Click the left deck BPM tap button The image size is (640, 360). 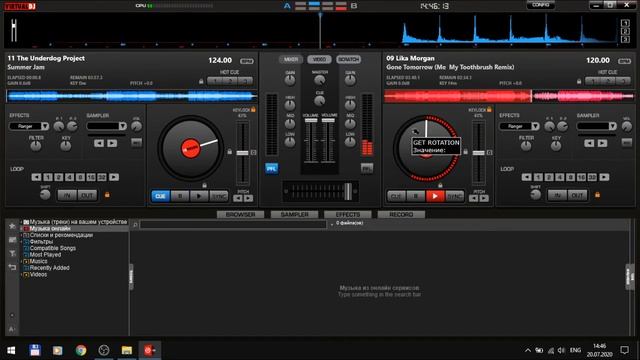247,61
